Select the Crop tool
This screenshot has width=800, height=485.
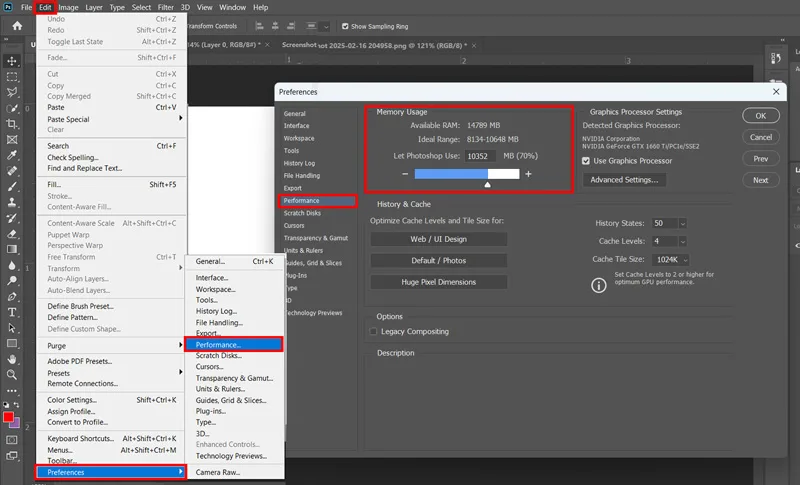click(x=11, y=123)
